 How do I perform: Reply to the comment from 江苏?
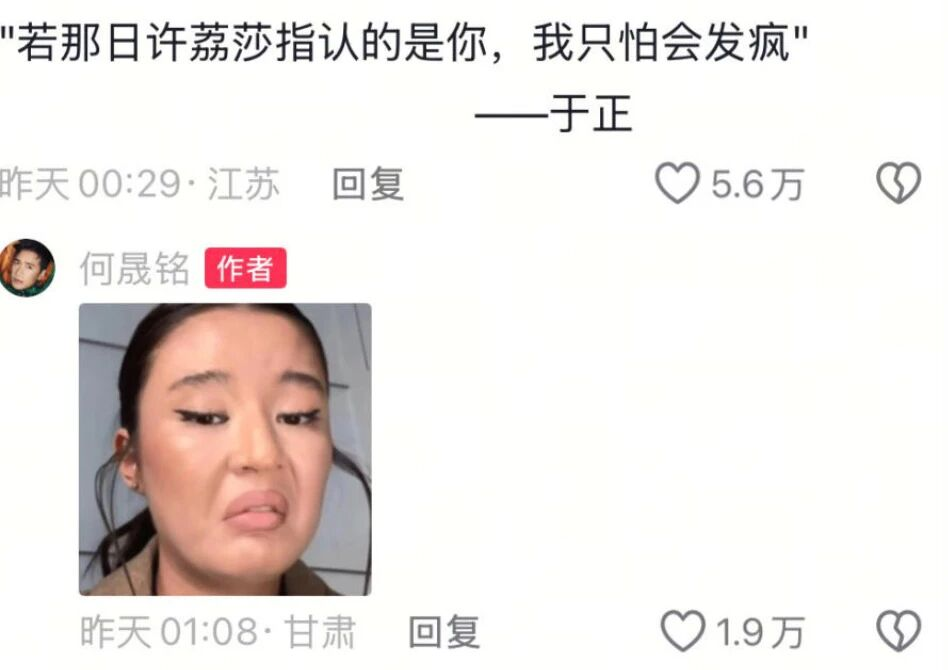coord(368,184)
